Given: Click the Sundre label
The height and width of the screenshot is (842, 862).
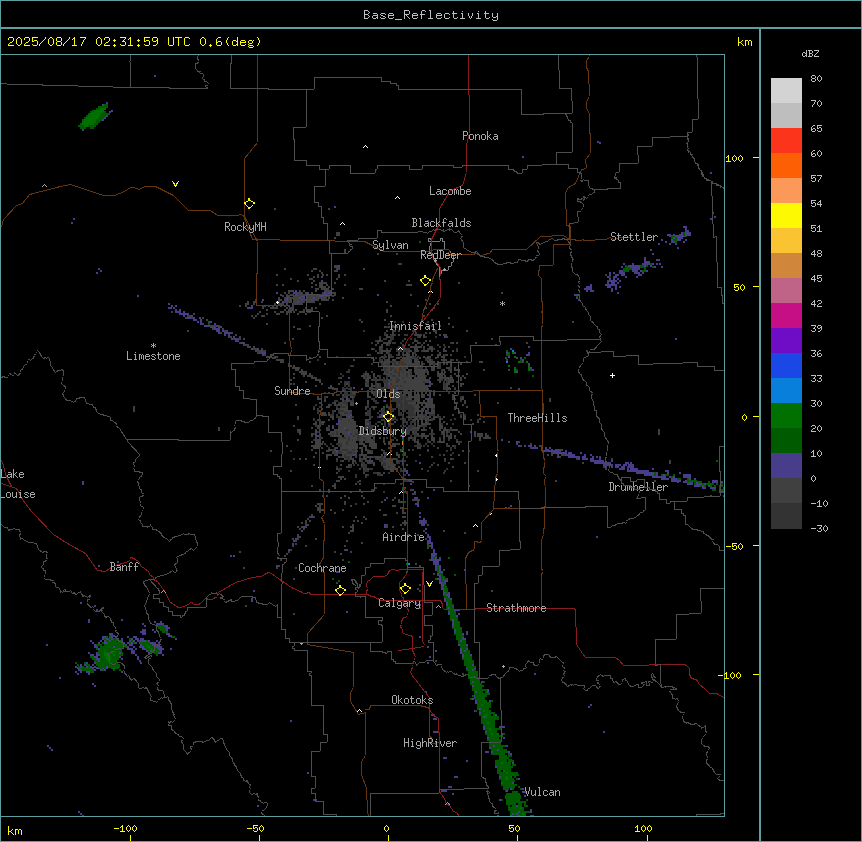Looking at the screenshot, I should (292, 391).
